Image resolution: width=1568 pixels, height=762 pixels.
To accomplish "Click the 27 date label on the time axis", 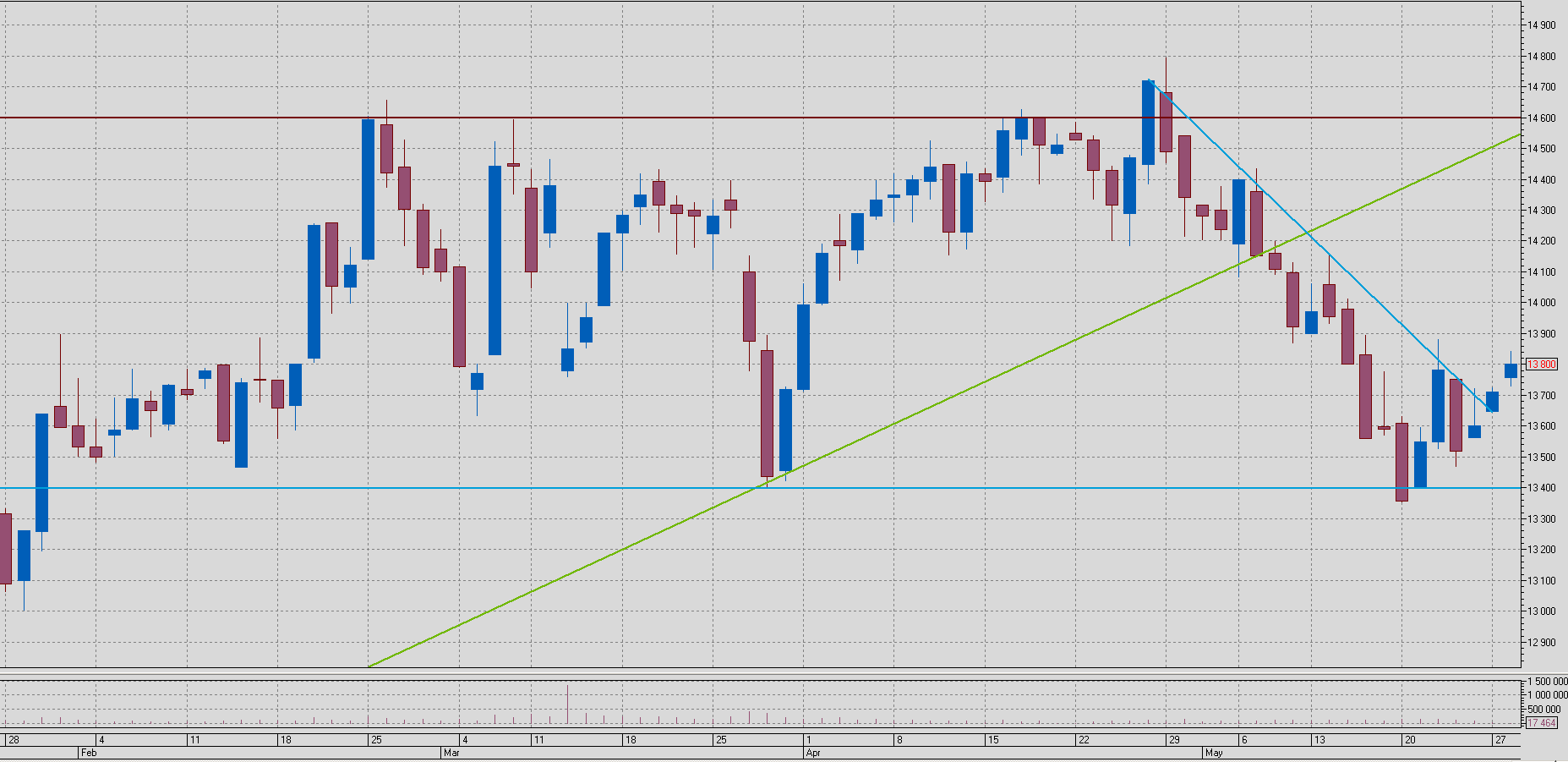I will pos(1500,740).
